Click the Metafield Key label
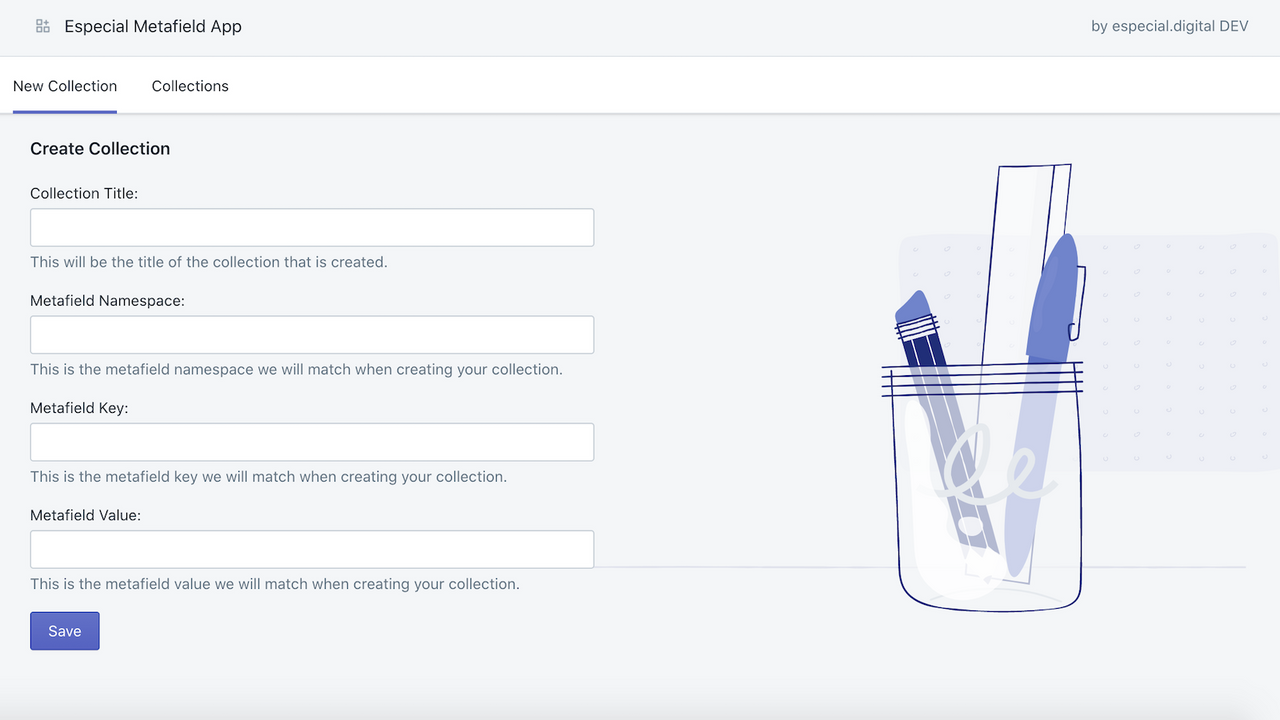Viewport: 1280px width, 720px height. pyautogui.click(x=80, y=407)
